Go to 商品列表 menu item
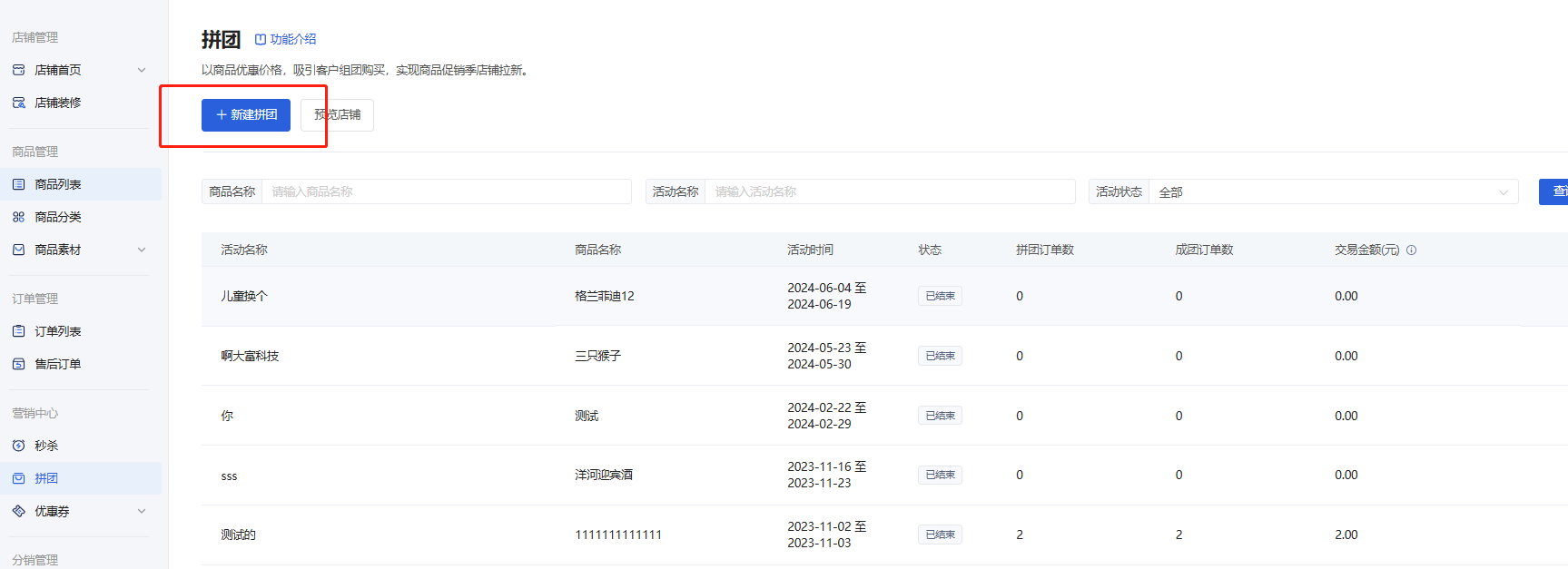The image size is (1568, 569). coord(81,184)
